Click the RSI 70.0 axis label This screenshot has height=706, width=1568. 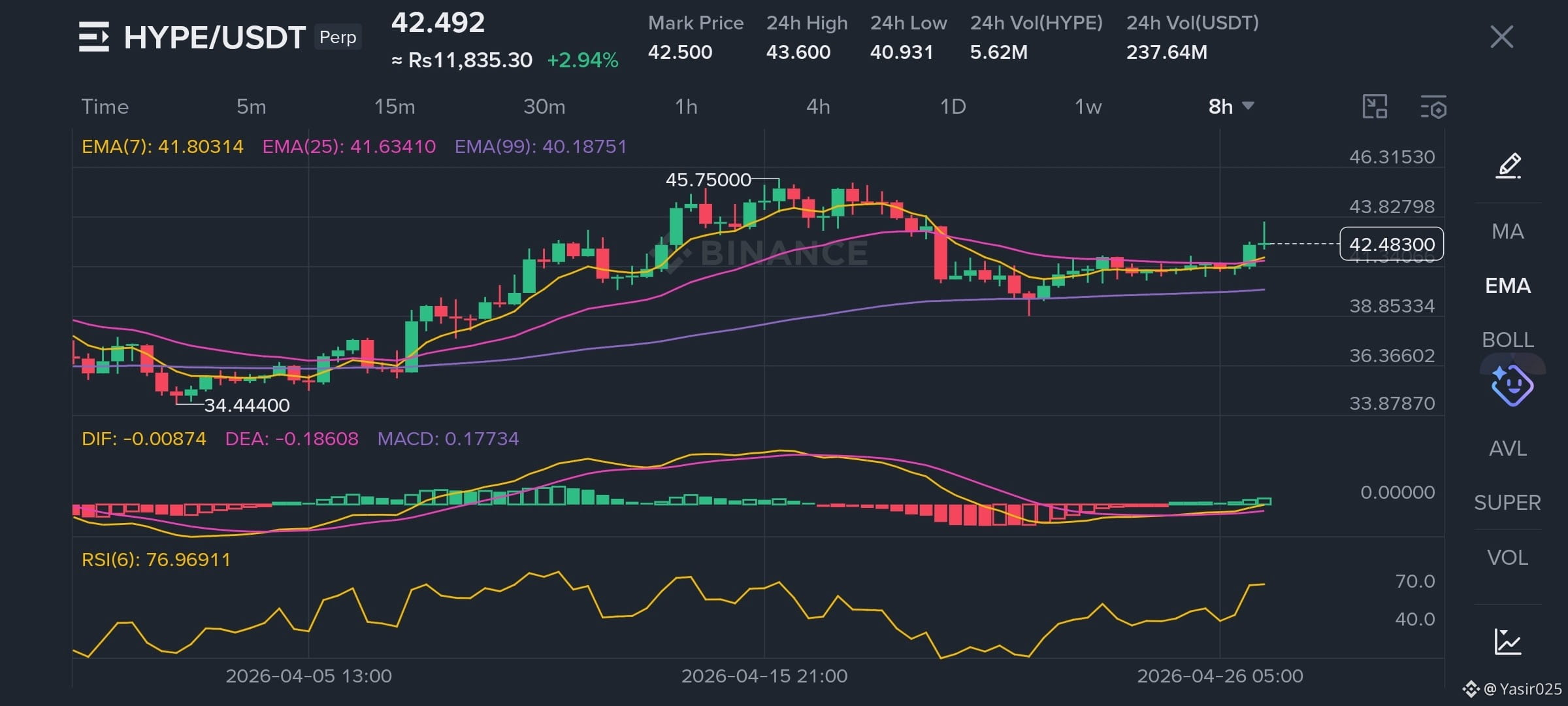tap(1415, 581)
